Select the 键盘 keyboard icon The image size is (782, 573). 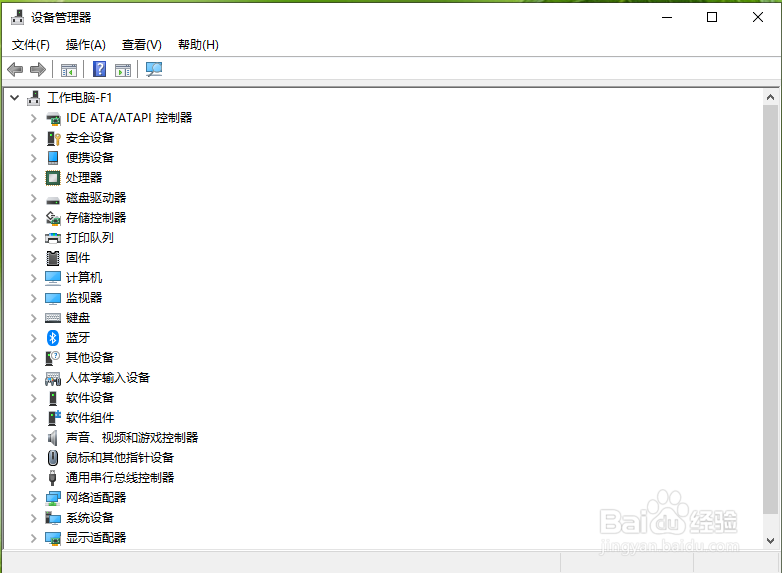click(x=53, y=318)
